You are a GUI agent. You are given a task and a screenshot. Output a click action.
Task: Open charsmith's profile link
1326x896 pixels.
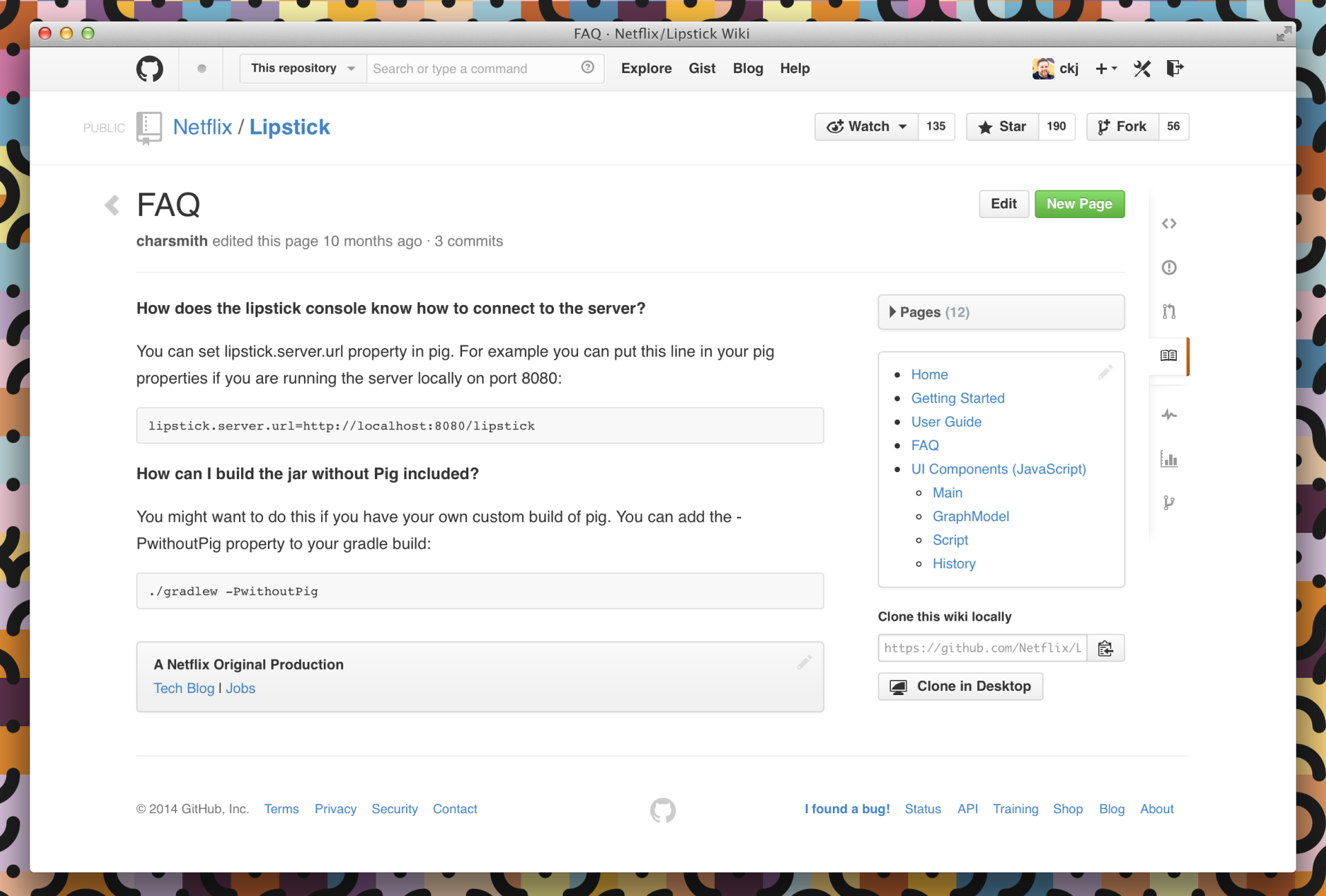(172, 241)
